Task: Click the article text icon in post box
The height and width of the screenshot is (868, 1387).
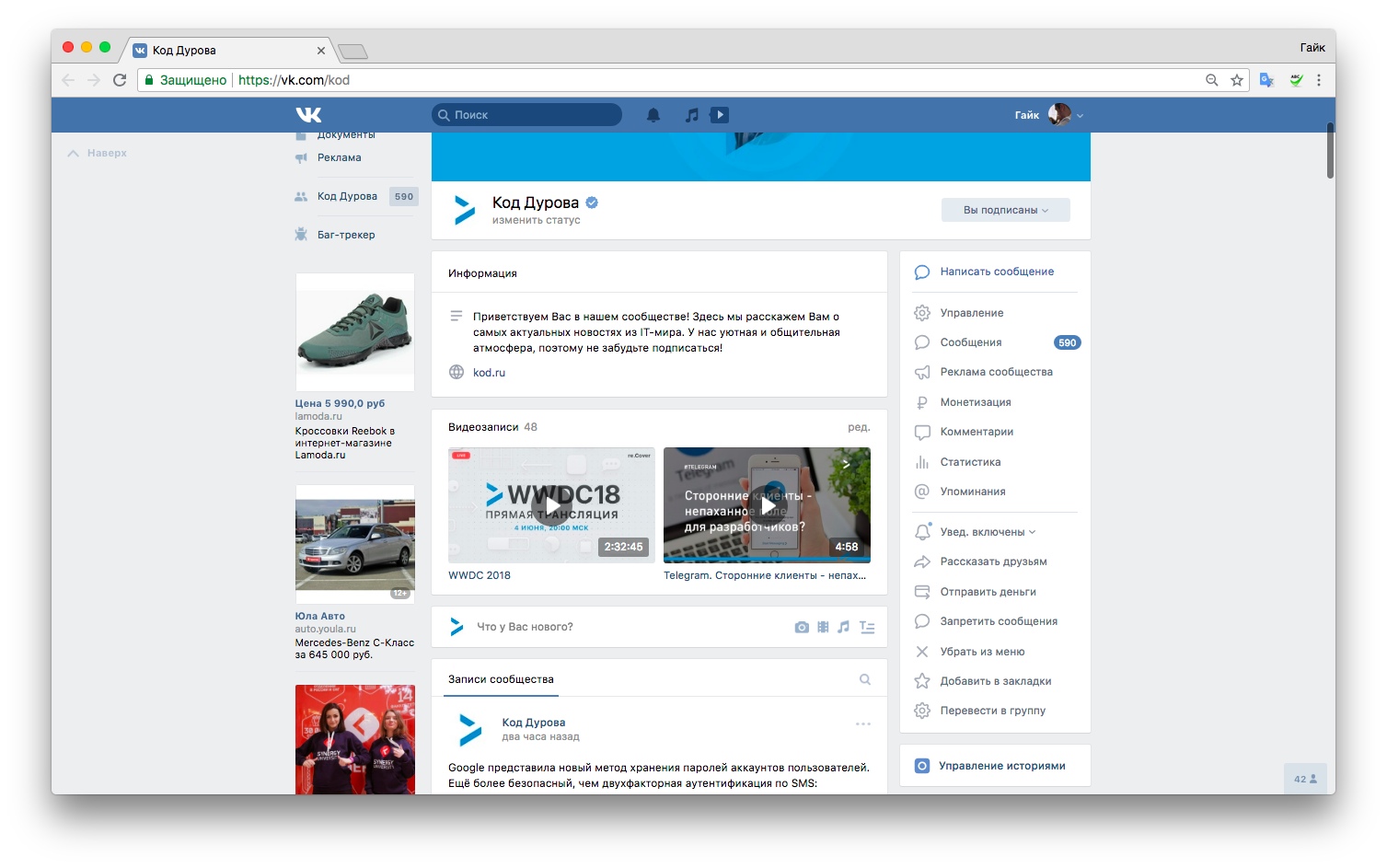Action: pyautogui.click(x=867, y=627)
